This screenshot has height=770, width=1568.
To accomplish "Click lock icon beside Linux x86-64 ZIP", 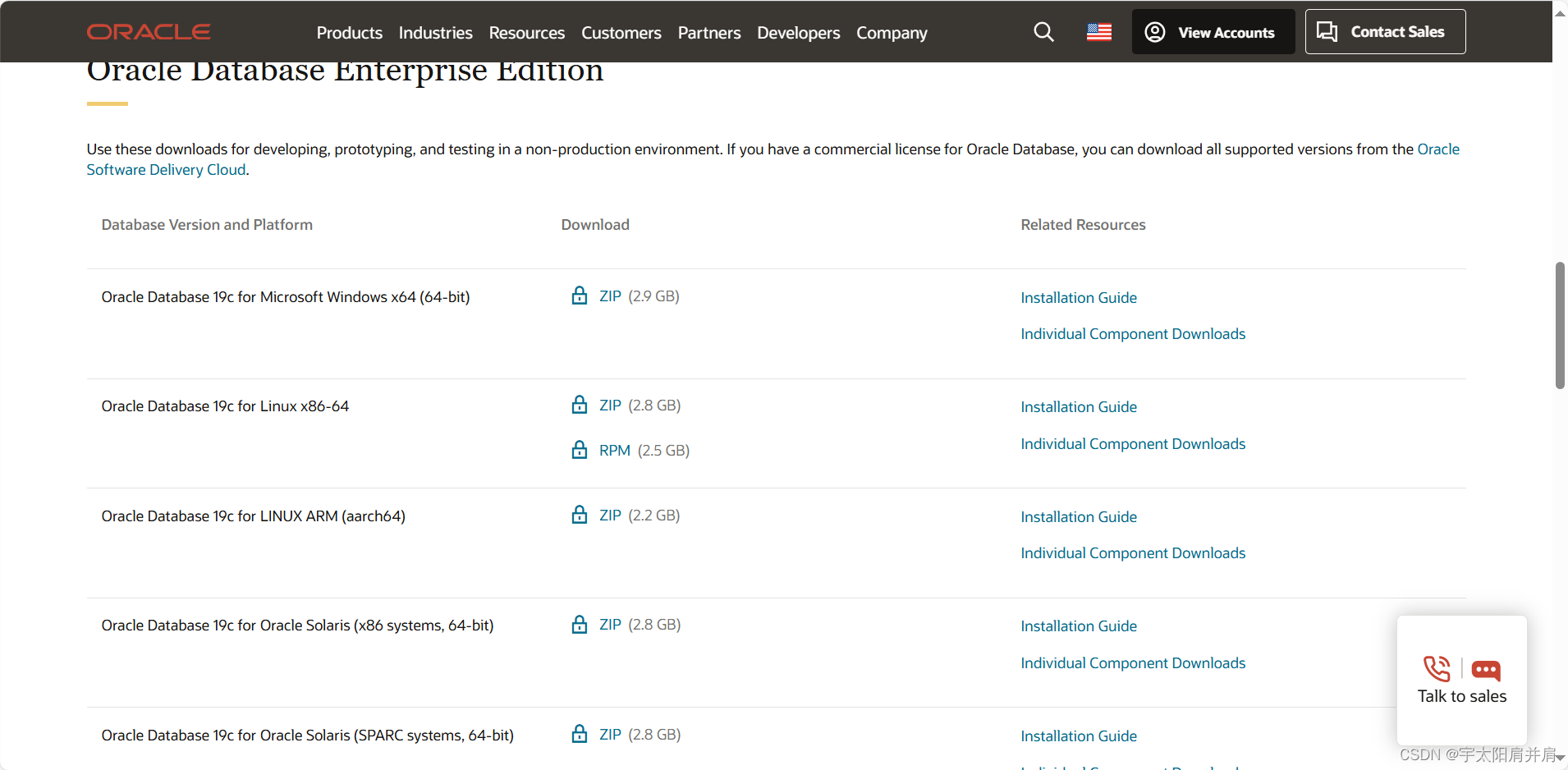I will (580, 405).
